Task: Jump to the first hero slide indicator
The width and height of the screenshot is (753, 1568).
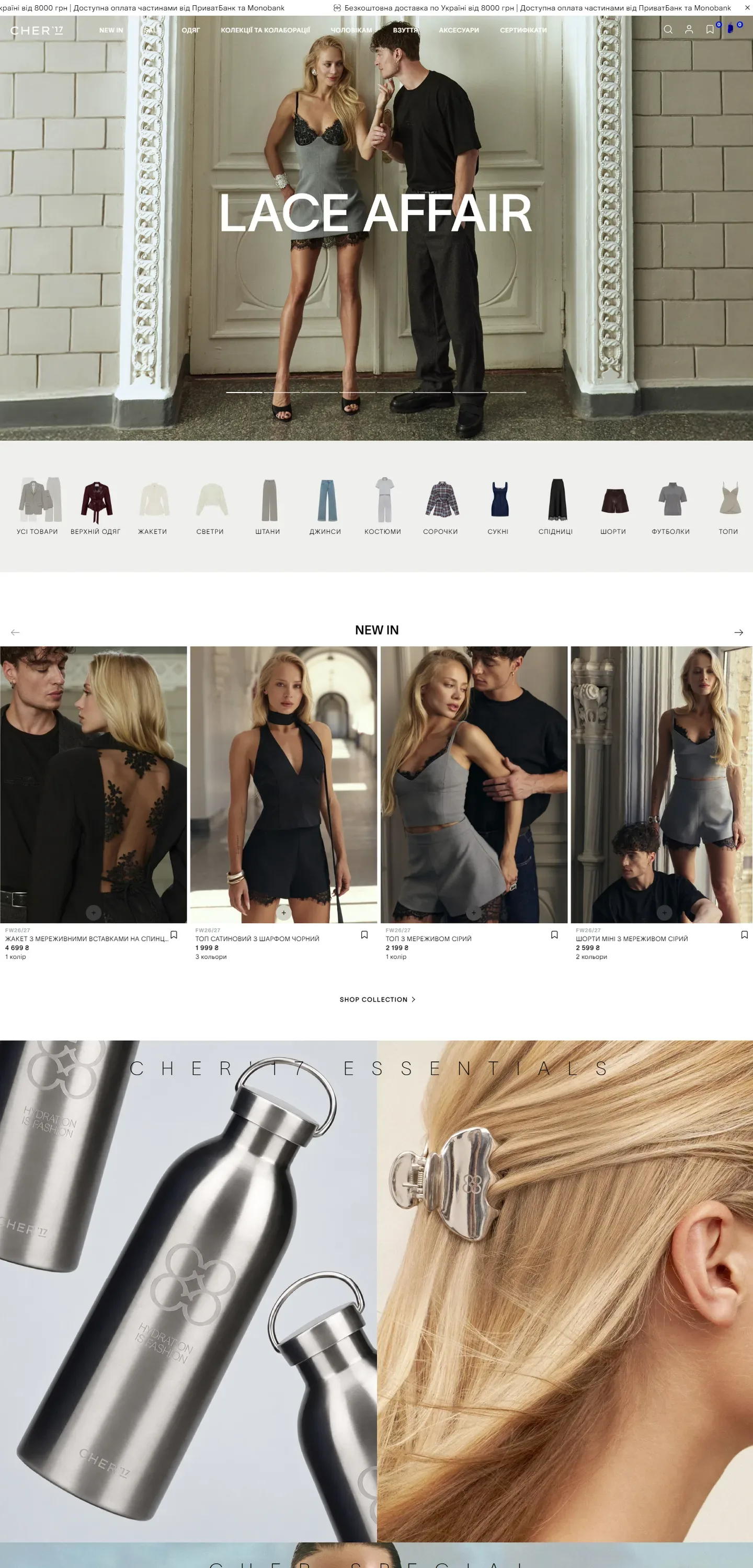Action: pos(244,393)
